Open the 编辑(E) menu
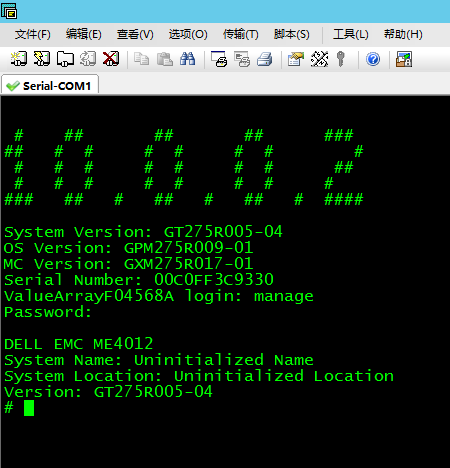 [83, 34]
